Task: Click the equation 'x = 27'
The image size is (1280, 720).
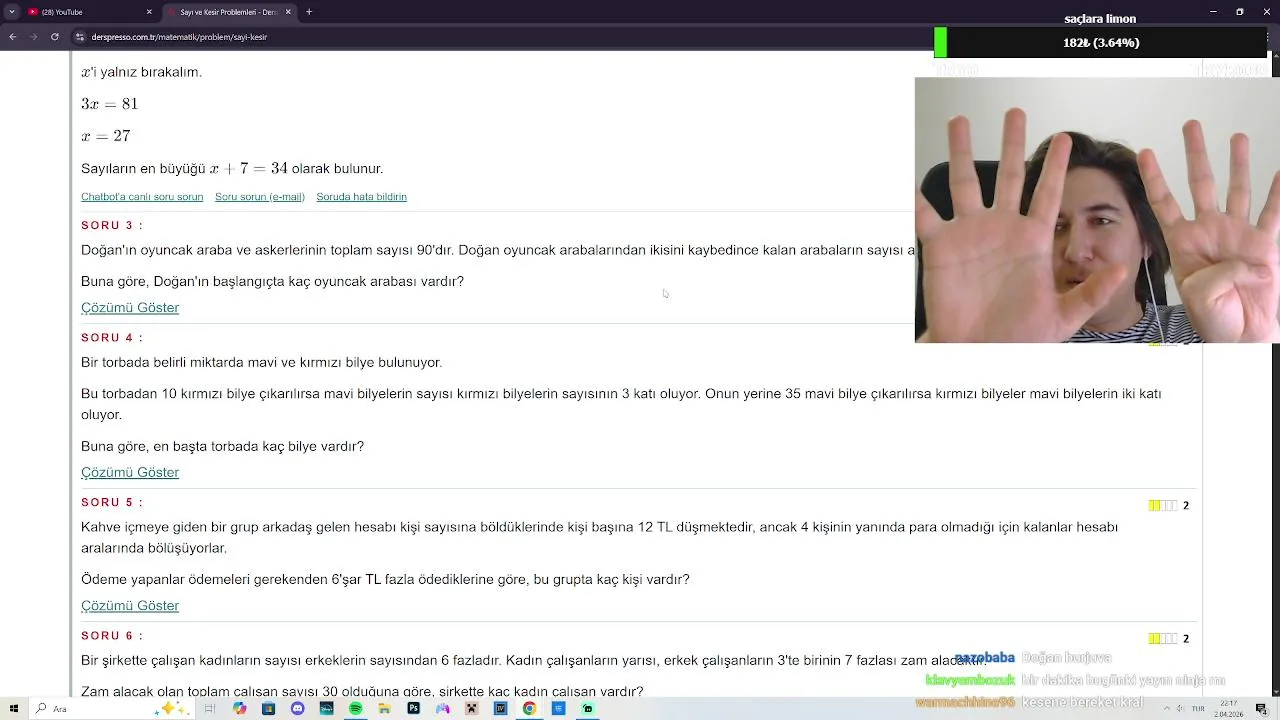Action: (106, 136)
